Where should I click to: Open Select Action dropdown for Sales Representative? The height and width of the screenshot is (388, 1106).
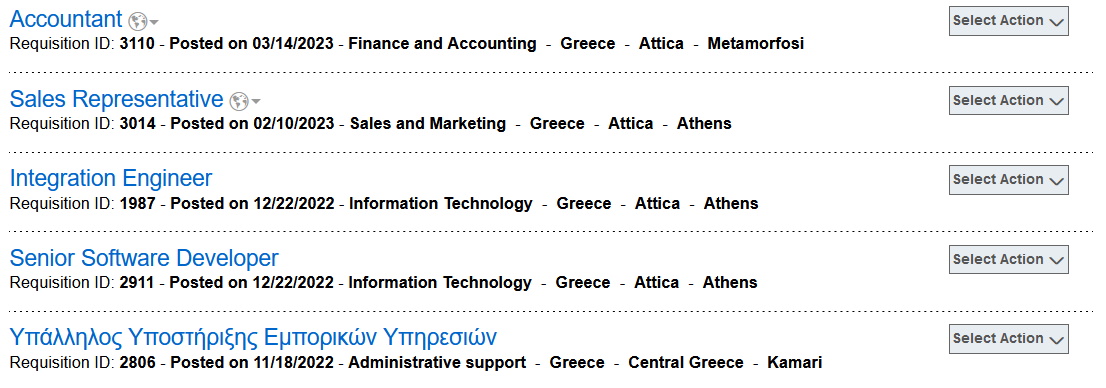1009,100
